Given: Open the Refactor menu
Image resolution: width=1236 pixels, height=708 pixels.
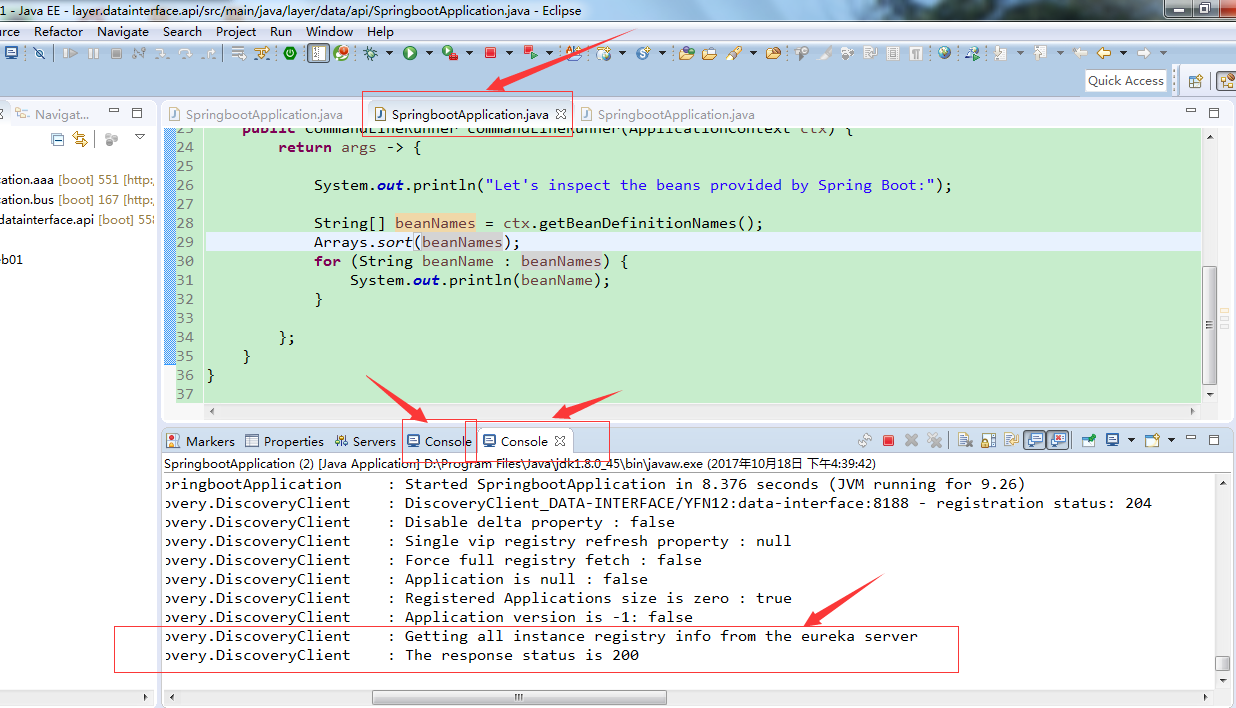Looking at the screenshot, I should coord(58,31).
